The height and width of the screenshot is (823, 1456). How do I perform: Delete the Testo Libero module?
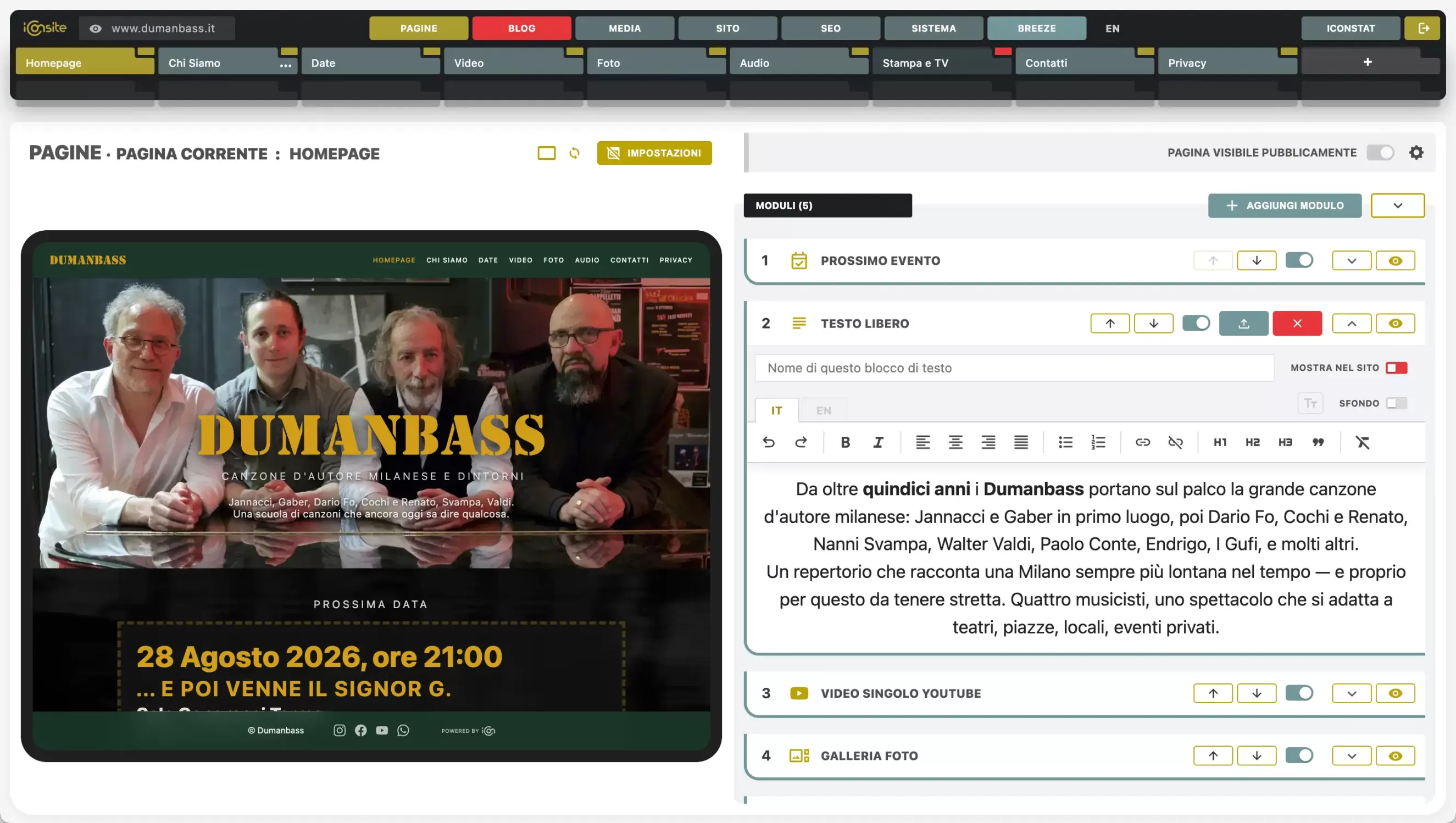(1297, 323)
